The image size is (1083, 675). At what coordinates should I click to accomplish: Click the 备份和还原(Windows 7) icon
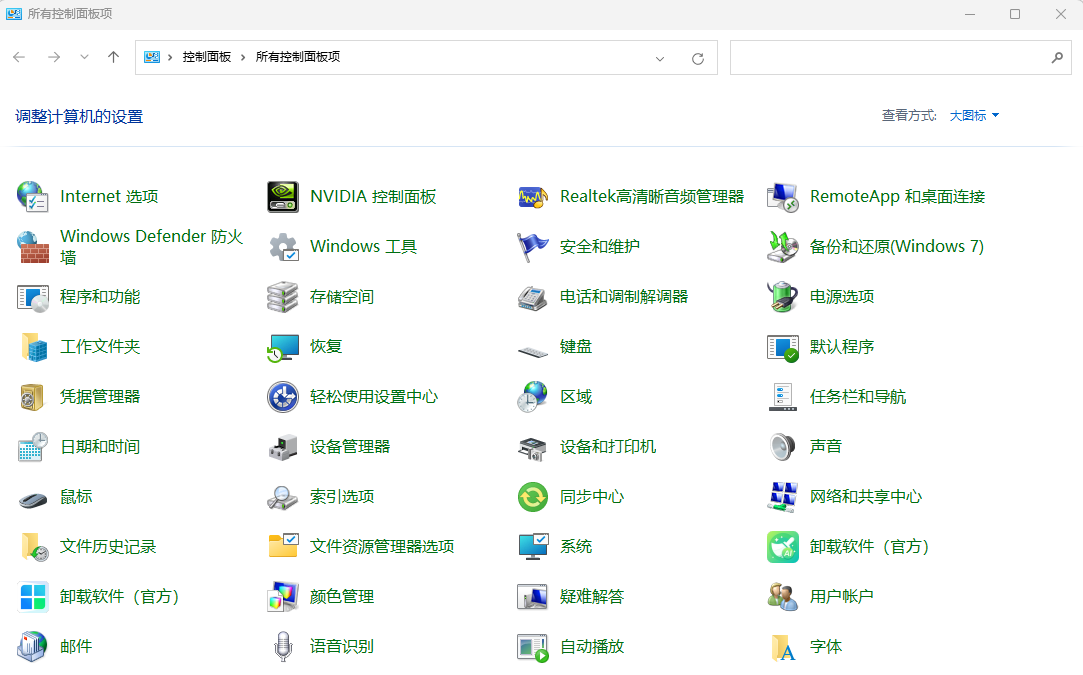click(783, 247)
